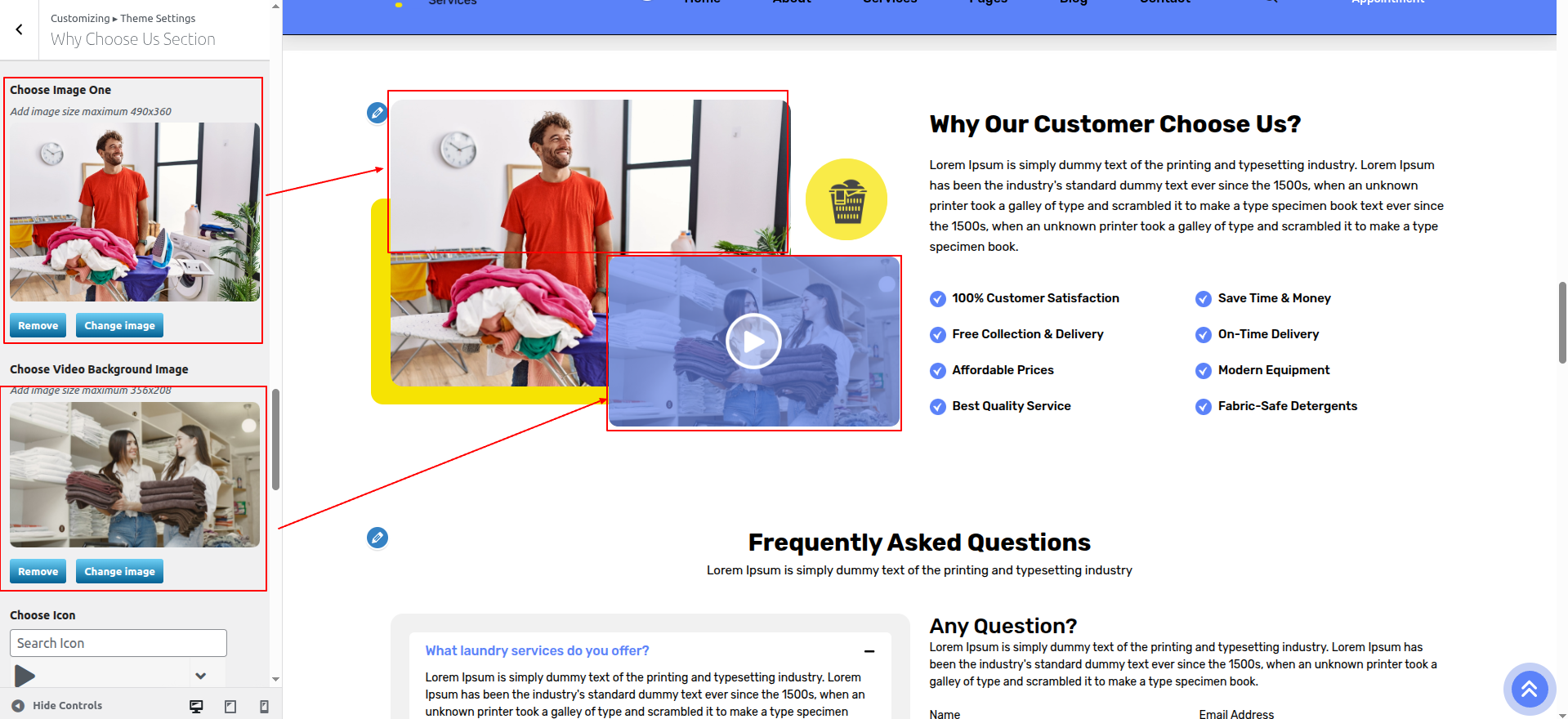Image resolution: width=1568 pixels, height=719 pixels.
Task: Click the edit pencil beside the FAQ section
Action: [x=377, y=538]
